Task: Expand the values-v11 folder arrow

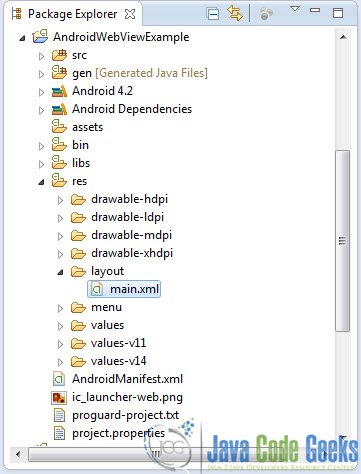Action: tap(60, 344)
